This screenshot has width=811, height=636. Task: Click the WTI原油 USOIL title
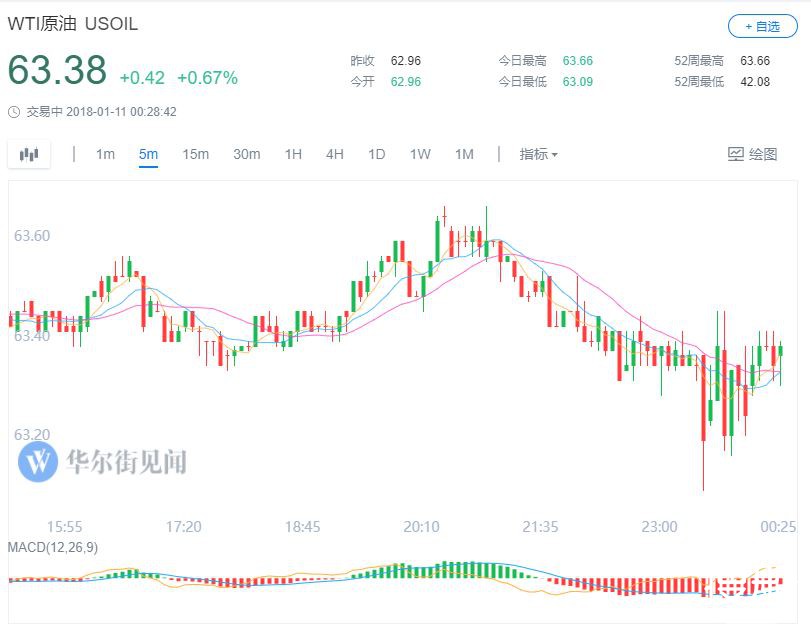pyautogui.click(x=73, y=24)
